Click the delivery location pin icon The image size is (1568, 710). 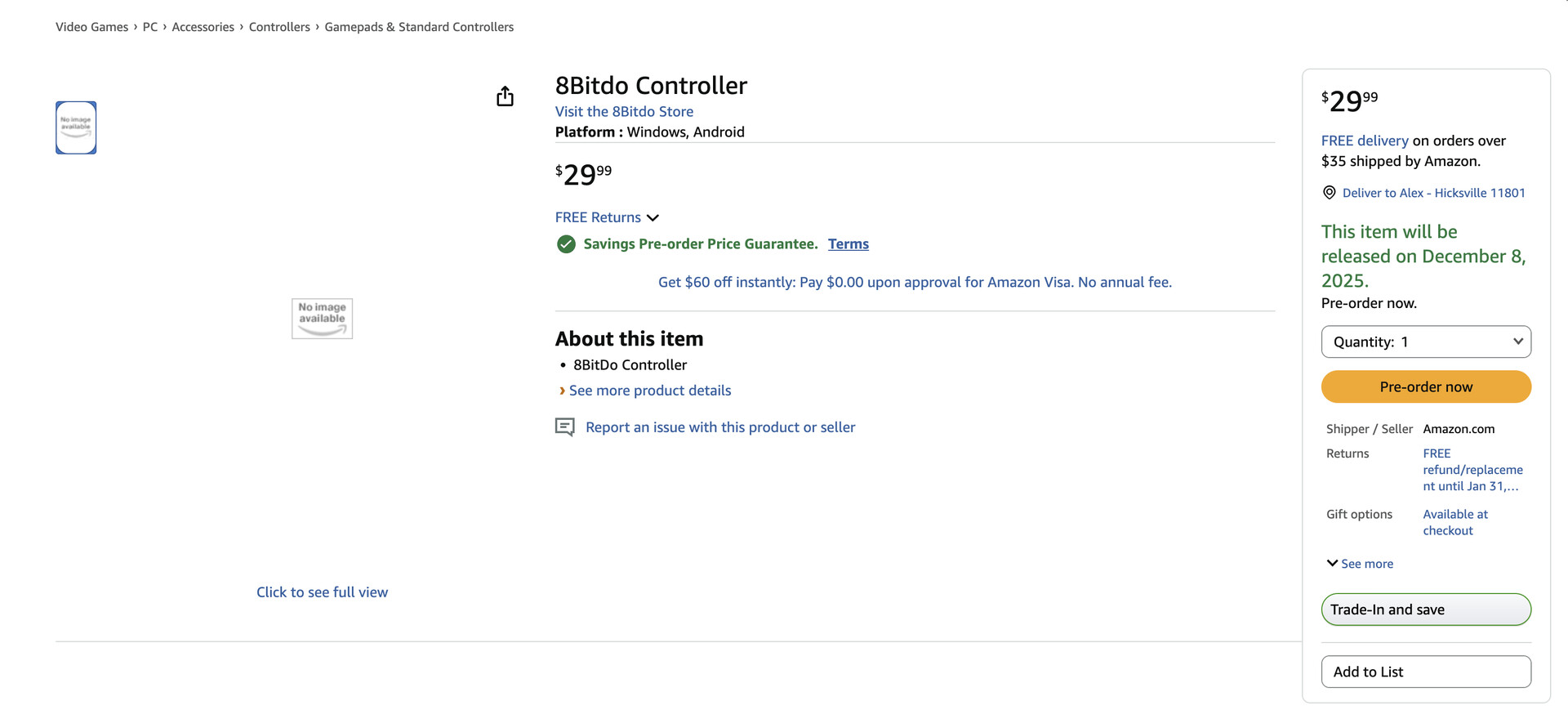(x=1329, y=193)
